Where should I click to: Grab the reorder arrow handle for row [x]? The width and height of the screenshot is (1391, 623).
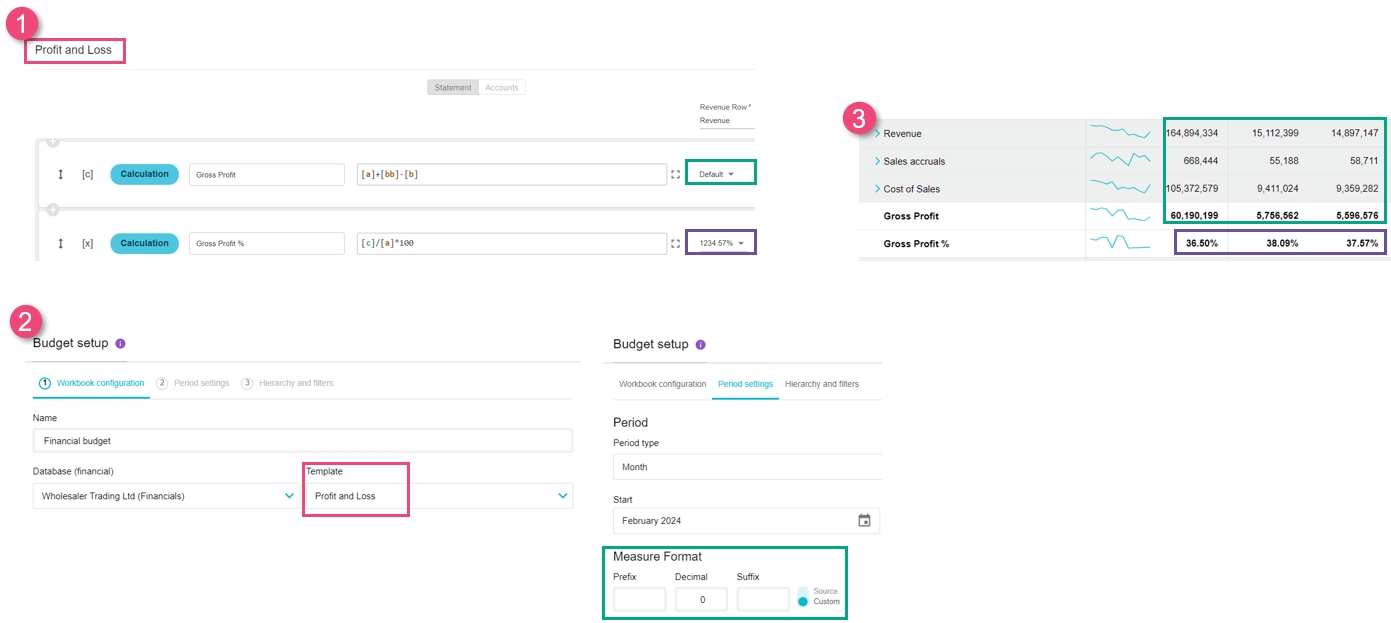[x=61, y=243]
